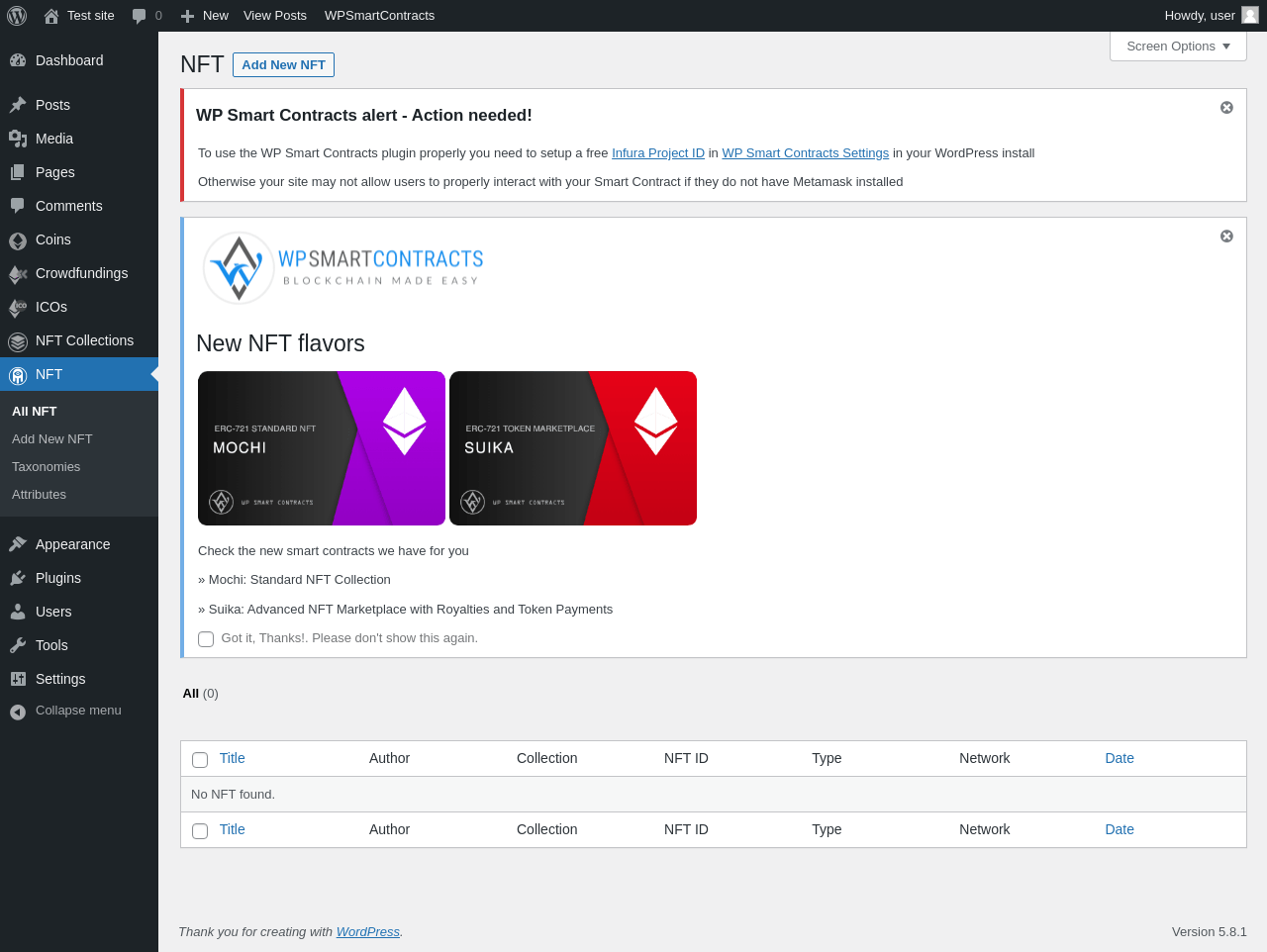Viewport: 1267px width, 952px height.
Task: Click Suika Advanced NFT Marketplace text line
Action: tap(405, 610)
